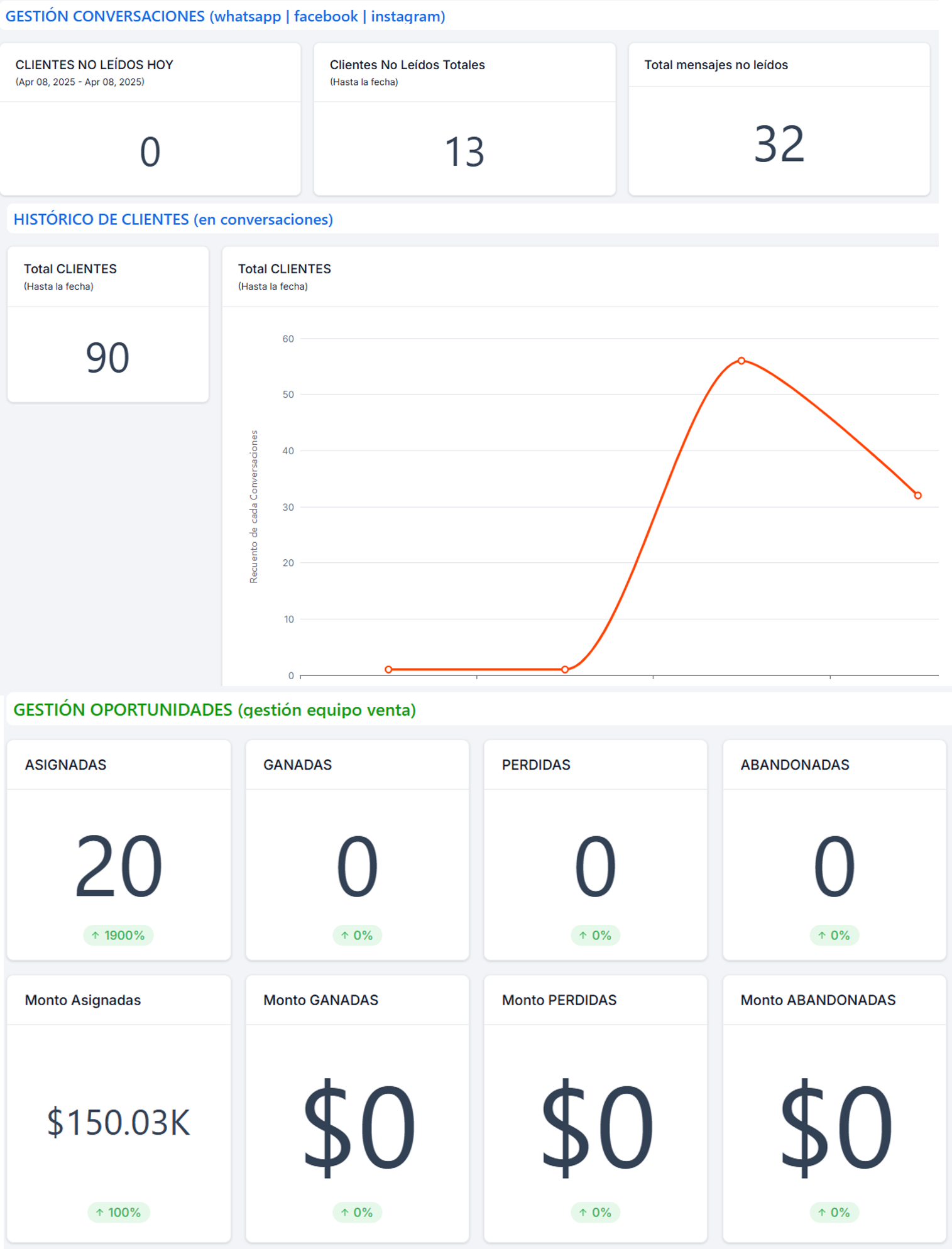The width and height of the screenshot is (952, 1249).
Task: Click the 90 Total CLIENTES value
Action: [x=107, y=357]
